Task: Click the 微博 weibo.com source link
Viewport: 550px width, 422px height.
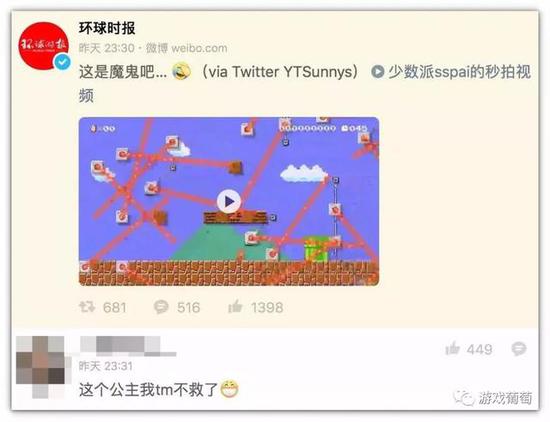Action: coord(187,48)
